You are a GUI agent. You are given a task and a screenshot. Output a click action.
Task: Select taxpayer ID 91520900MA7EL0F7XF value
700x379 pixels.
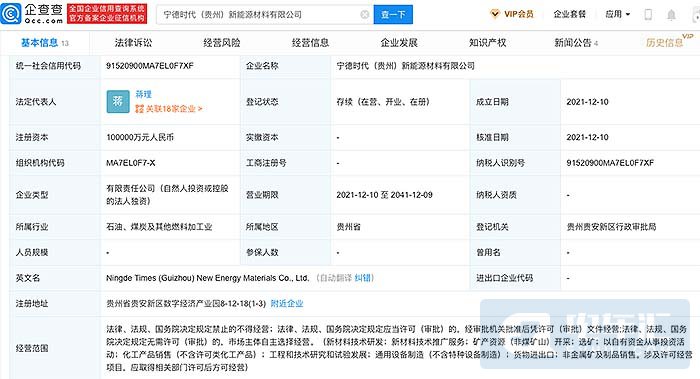610,163
